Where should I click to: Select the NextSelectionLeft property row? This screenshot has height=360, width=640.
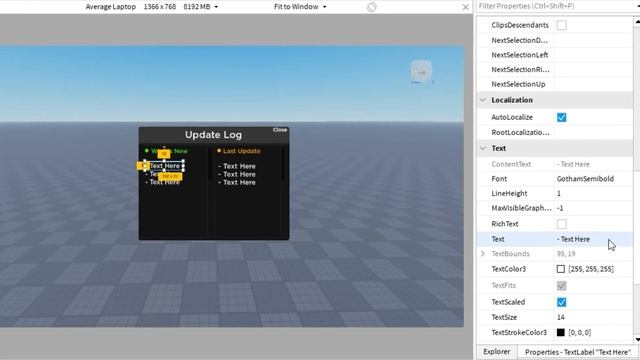click(555, 55)
